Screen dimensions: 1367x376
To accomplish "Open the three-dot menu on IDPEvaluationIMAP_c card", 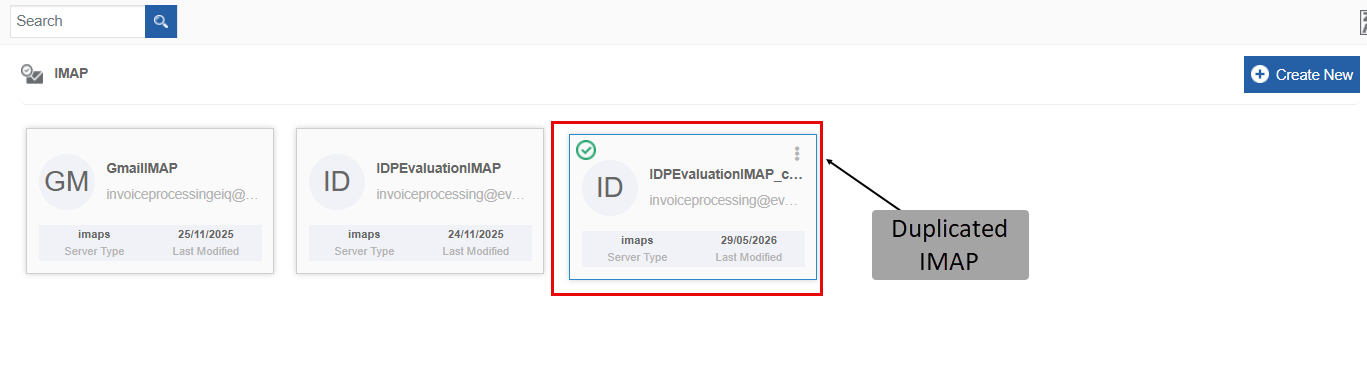I will click(x=797, y=154).
